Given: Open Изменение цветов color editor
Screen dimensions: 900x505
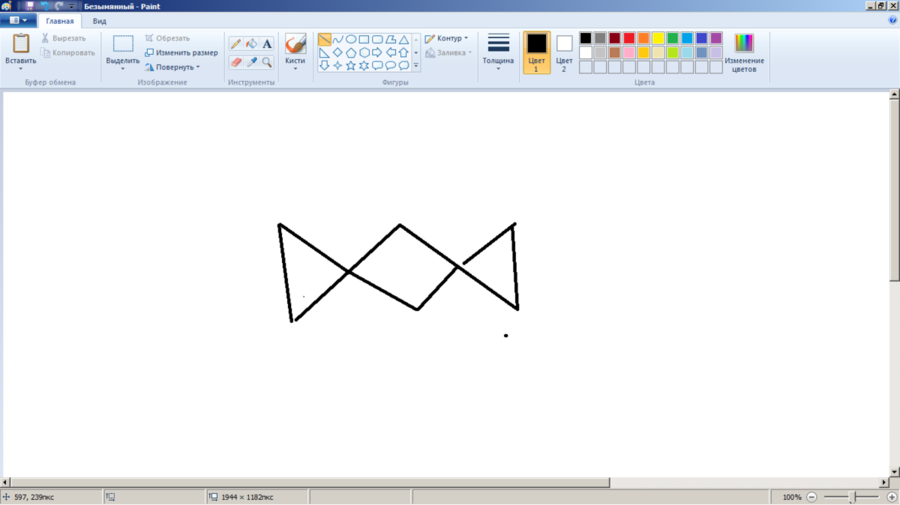Looking at the screenshot, I should [x=744, y=52].
